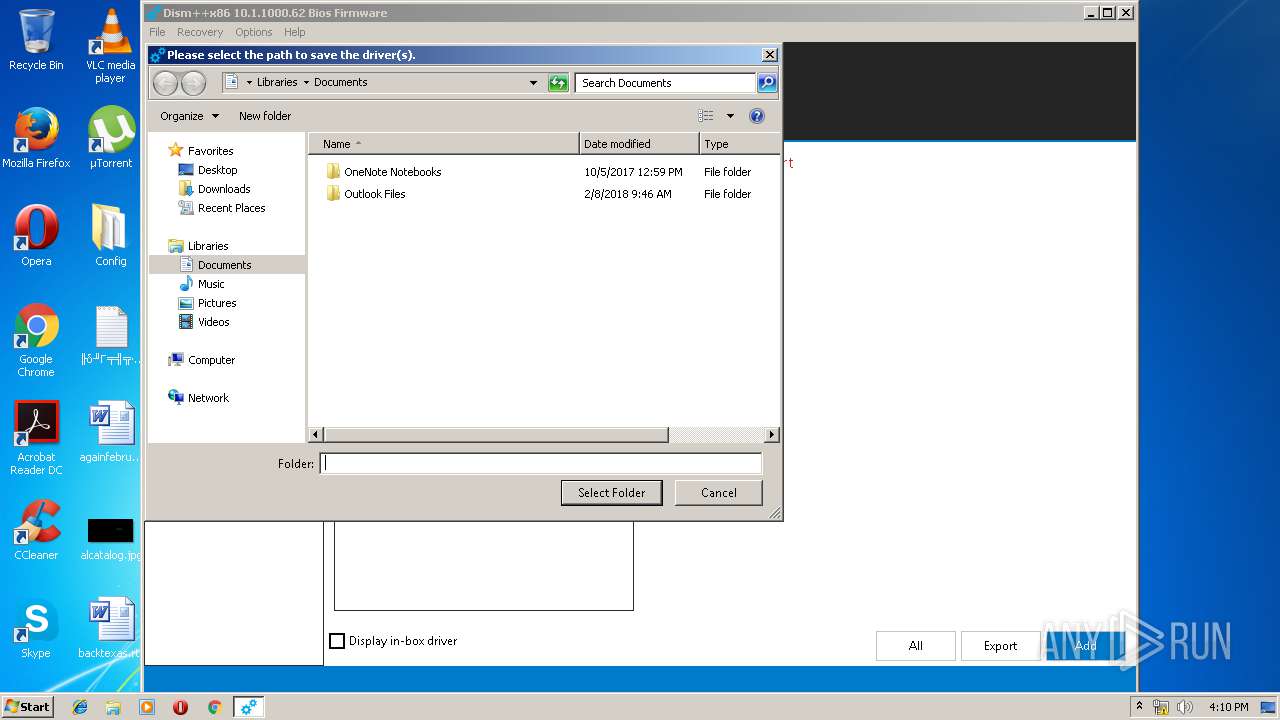Open Opera desktop shortcut
The width and height of the screenshot is (1280, 720).
pyautogui.click(x=36, y=236)
